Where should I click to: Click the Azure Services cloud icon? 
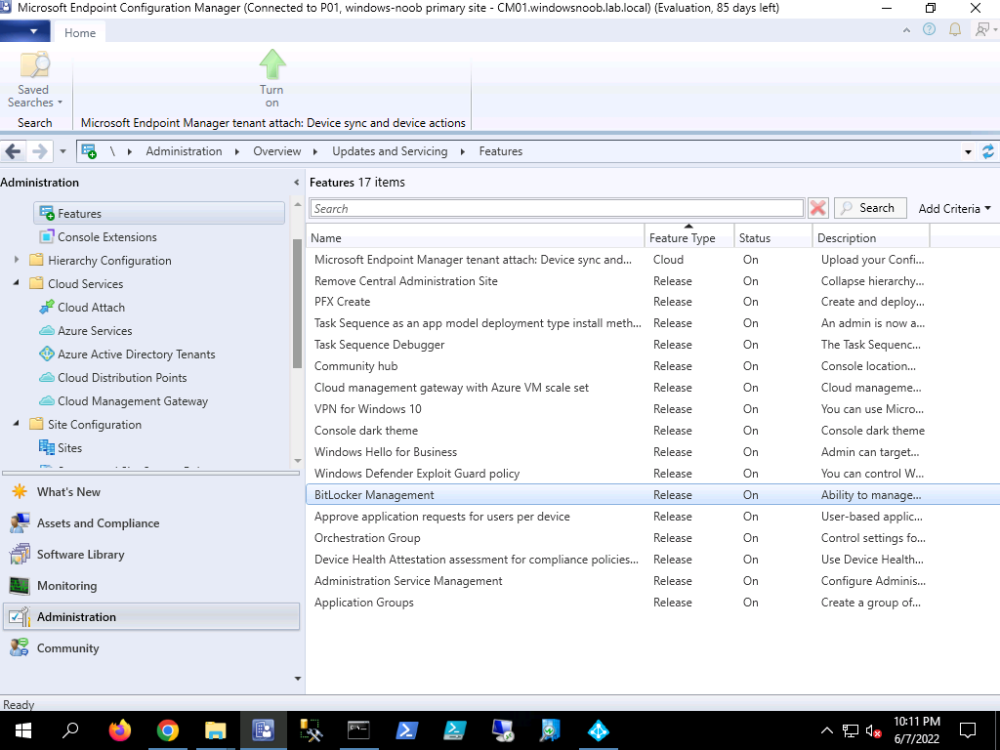pyautogui.click(x=47, y=330)
